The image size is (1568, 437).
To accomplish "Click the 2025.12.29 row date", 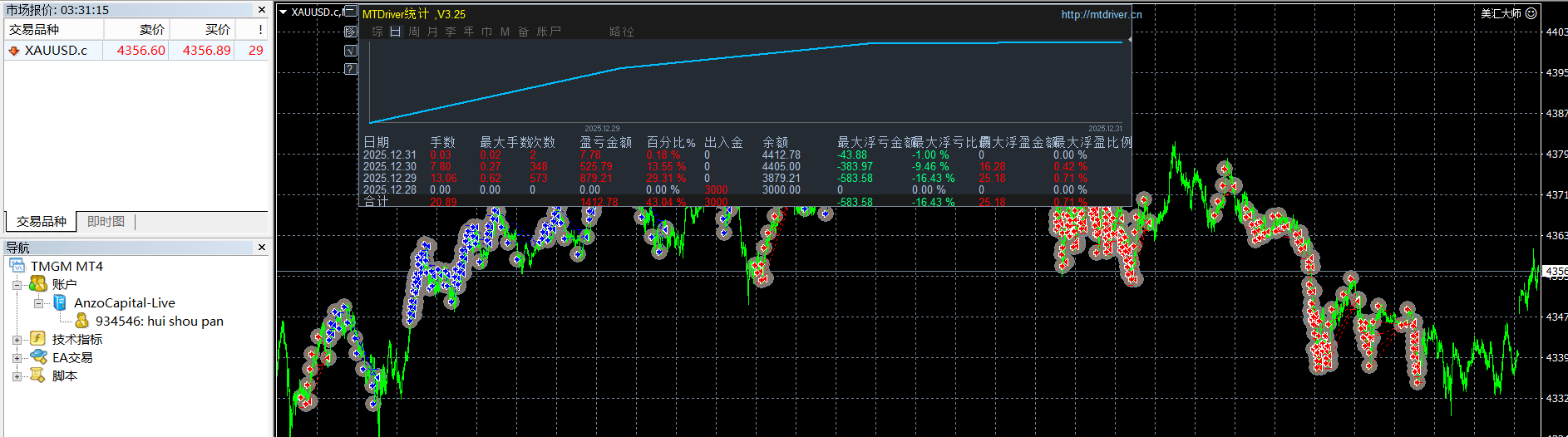I will [389, 179].
